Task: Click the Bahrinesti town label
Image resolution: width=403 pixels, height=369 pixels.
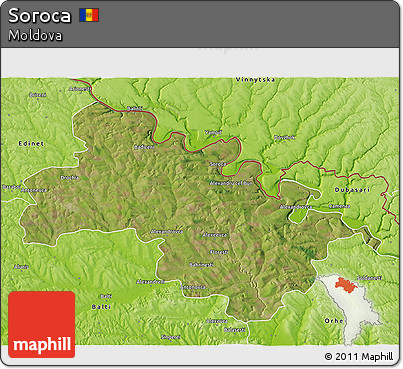Action: pos(201,265)
